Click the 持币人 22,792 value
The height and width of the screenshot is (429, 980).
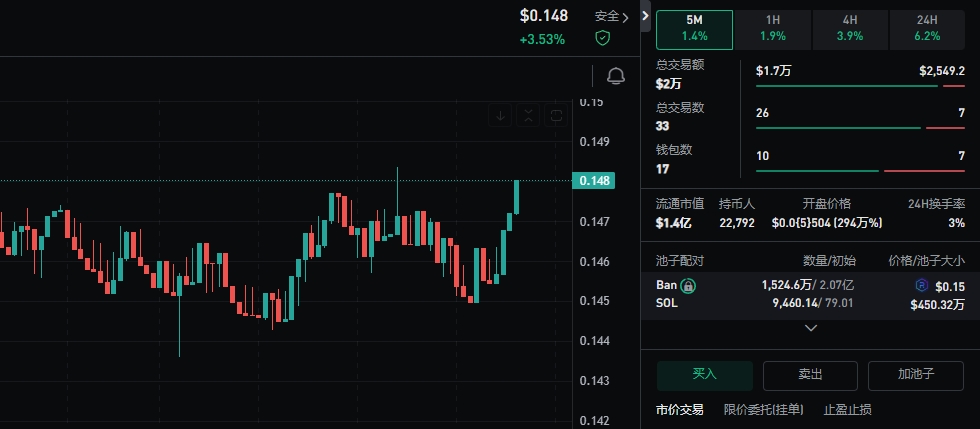click(737, 223)
